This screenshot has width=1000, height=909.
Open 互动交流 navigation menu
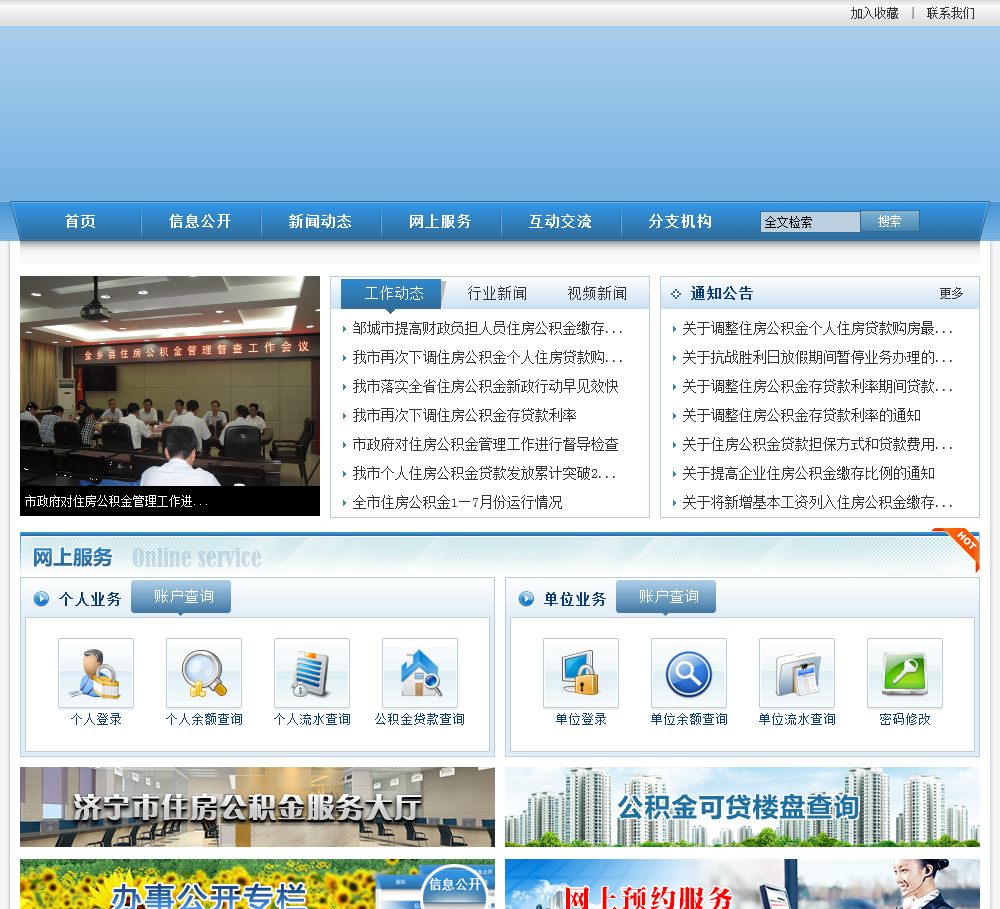click(x=560, y=221)
